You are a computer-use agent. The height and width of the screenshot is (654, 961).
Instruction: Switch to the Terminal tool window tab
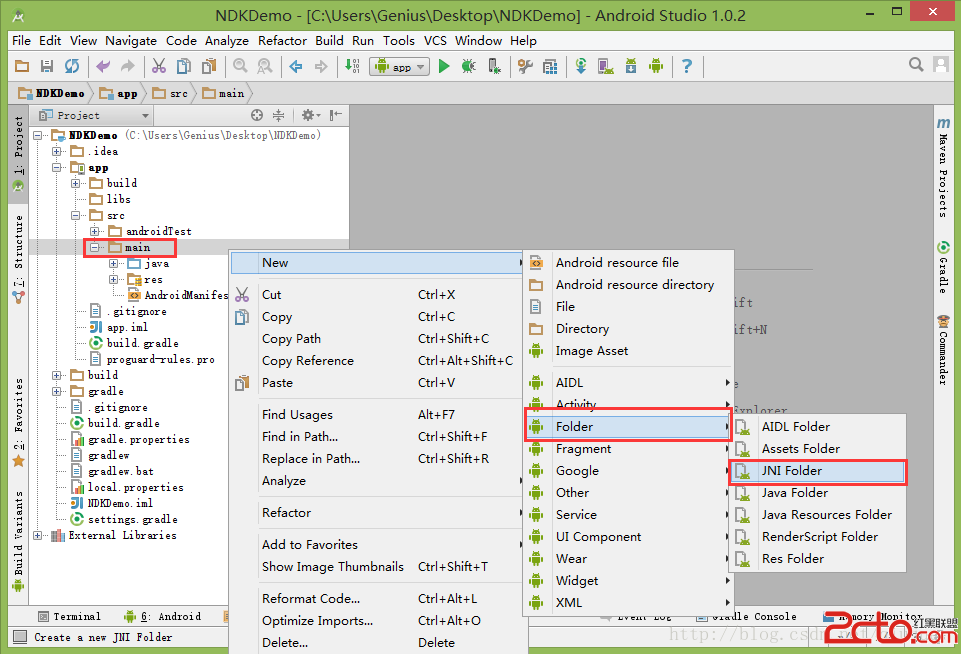click(68, 617)
